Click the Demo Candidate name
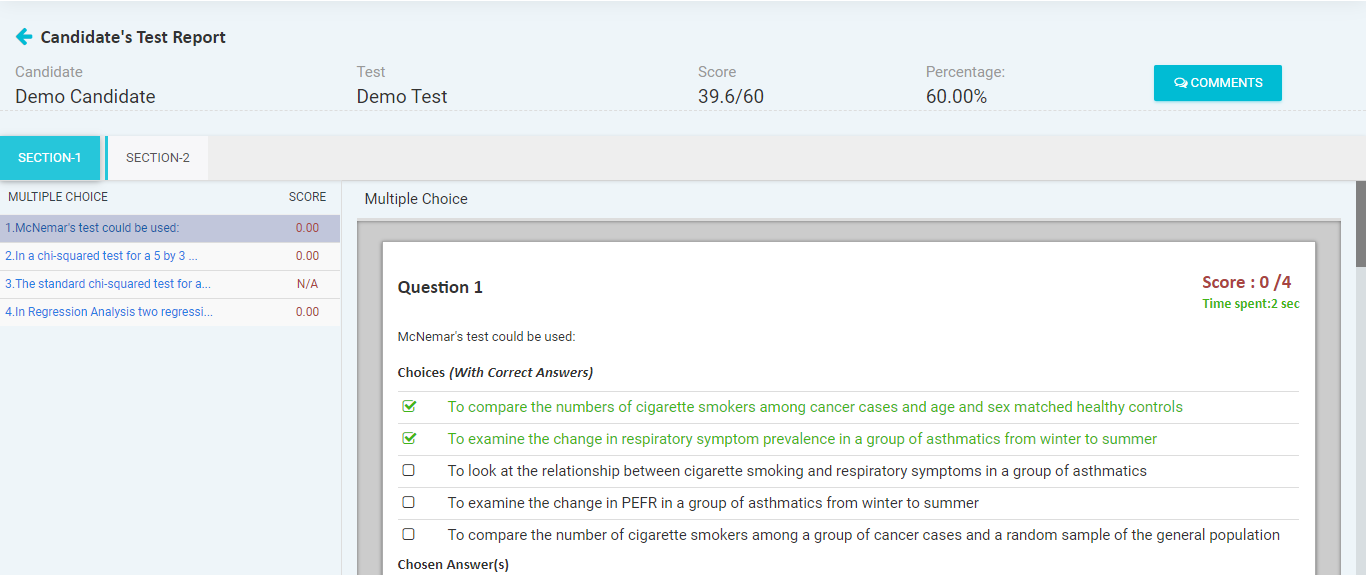 point(85,97)
